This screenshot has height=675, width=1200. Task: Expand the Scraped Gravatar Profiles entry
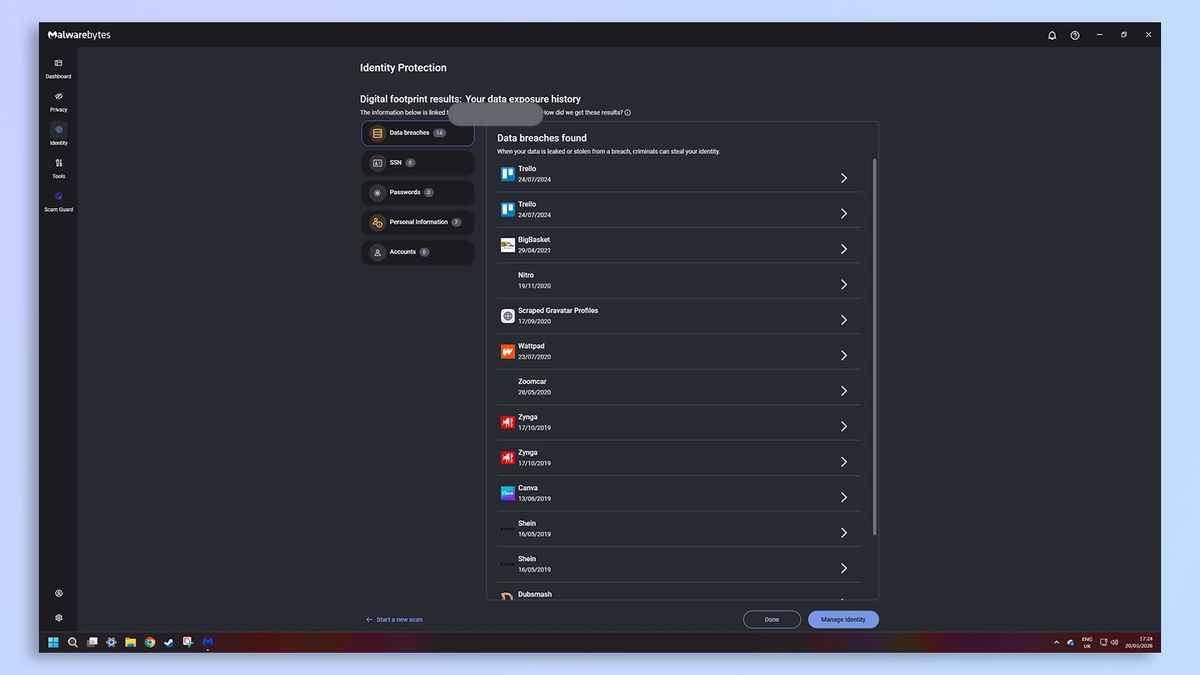[x=843, y=320]
